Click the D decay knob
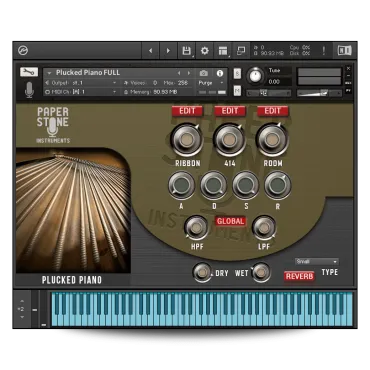Viewport: 370px width, 370px height. 213,185
